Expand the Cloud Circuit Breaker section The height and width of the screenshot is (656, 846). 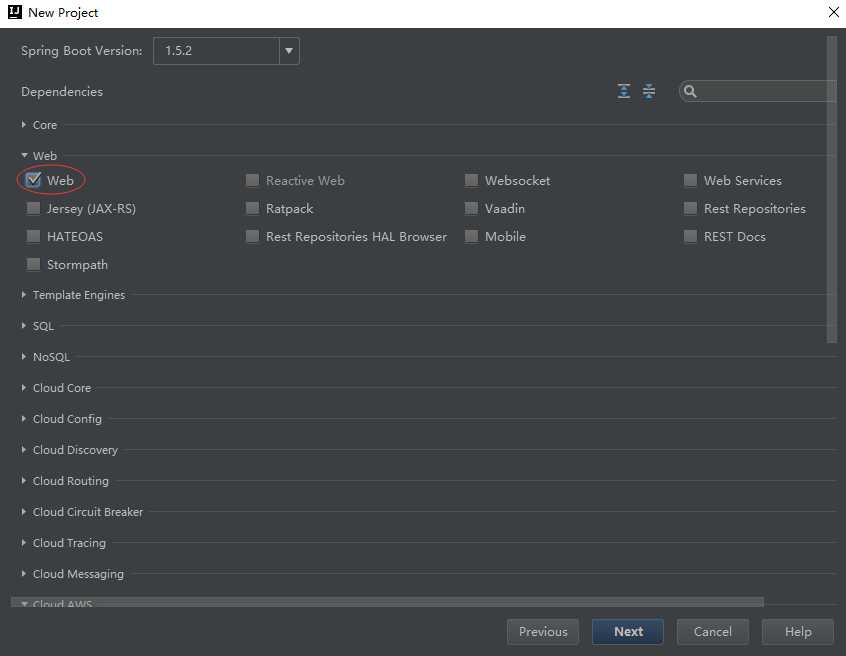click(x=24, y=511)
